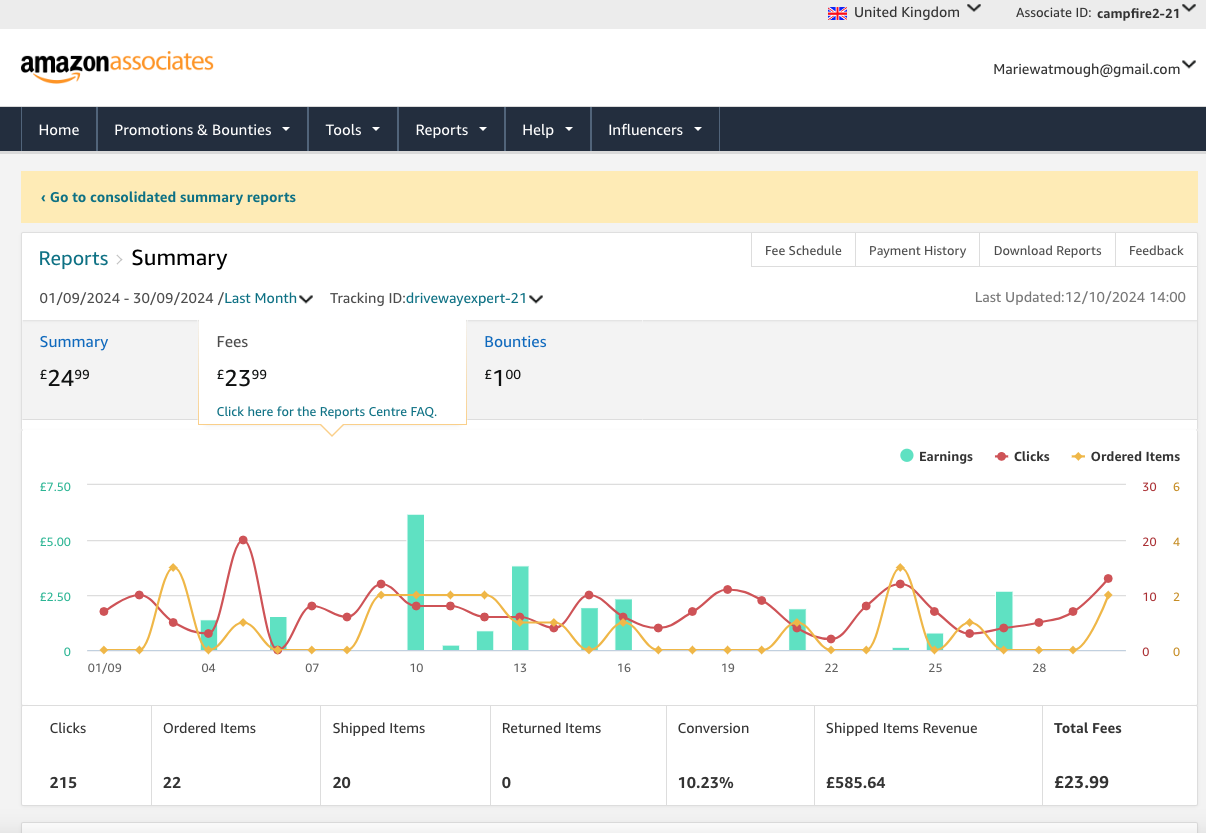This screenshot has height=833, width=1206.
Task: Click the Reports Centre FAQ link
Action: pyautogui.click(x=327, y=411)
